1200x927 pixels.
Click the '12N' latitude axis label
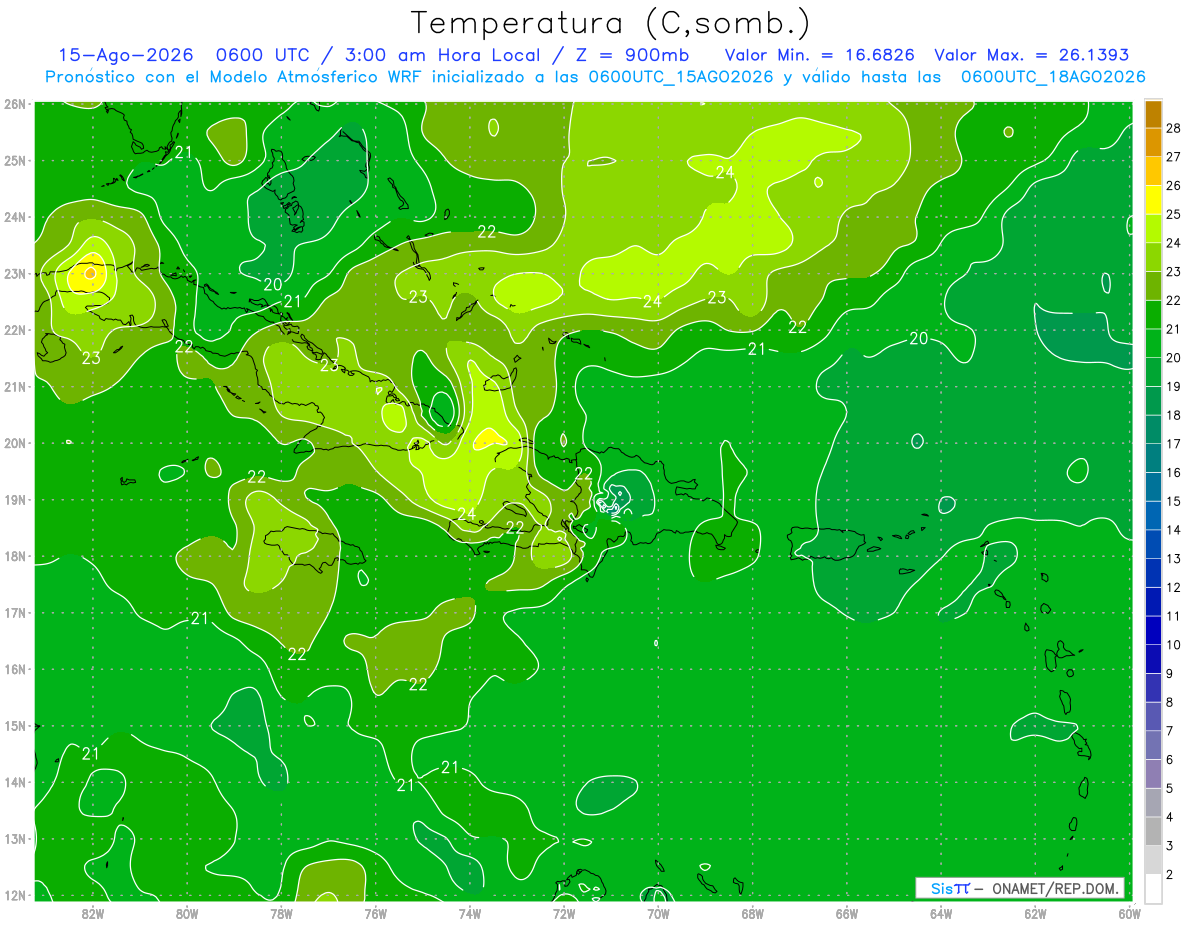click(x=14, y=895)
